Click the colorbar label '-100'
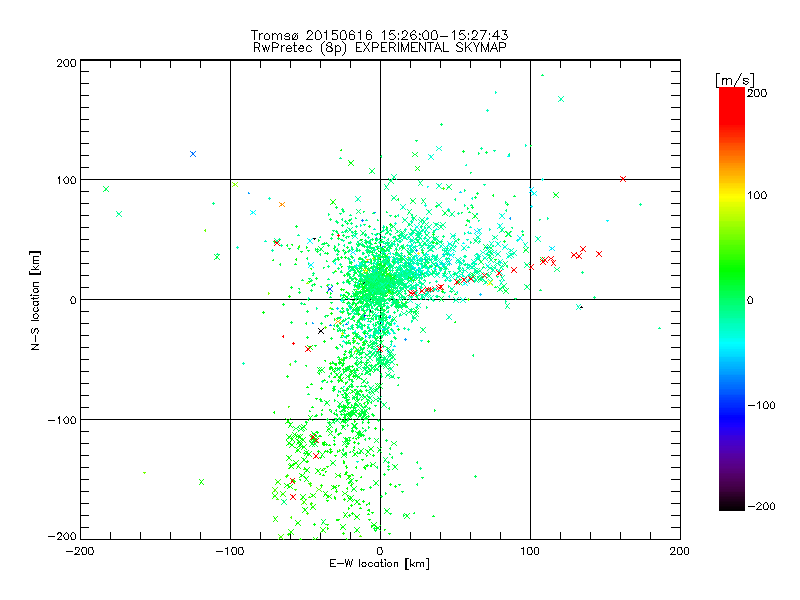800x600 pixels. click(x=761, y=405)
